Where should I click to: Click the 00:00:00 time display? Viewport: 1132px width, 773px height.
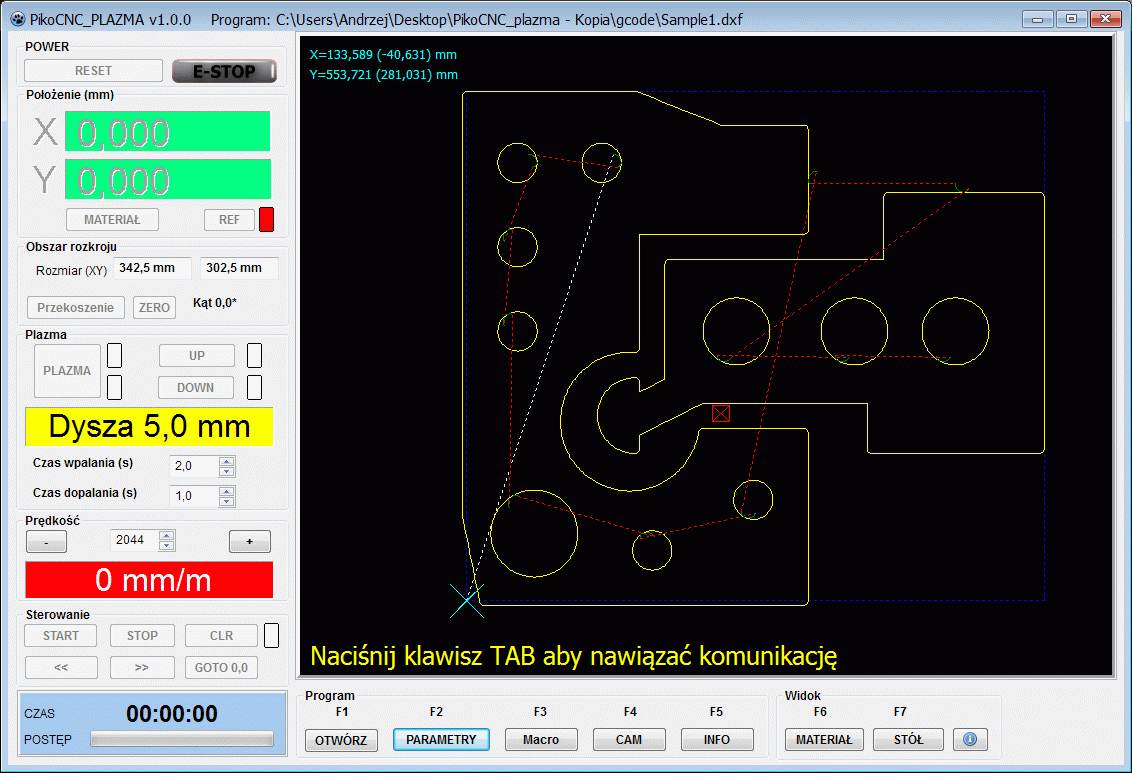tap(172, 714)
